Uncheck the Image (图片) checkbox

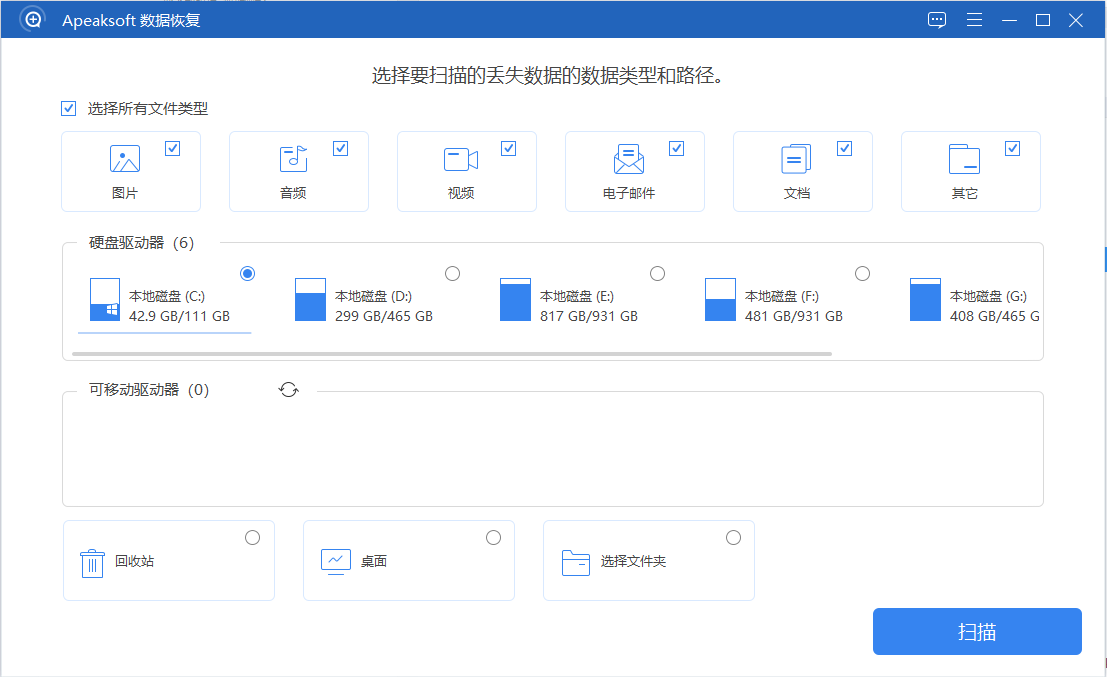pos(173,149)
